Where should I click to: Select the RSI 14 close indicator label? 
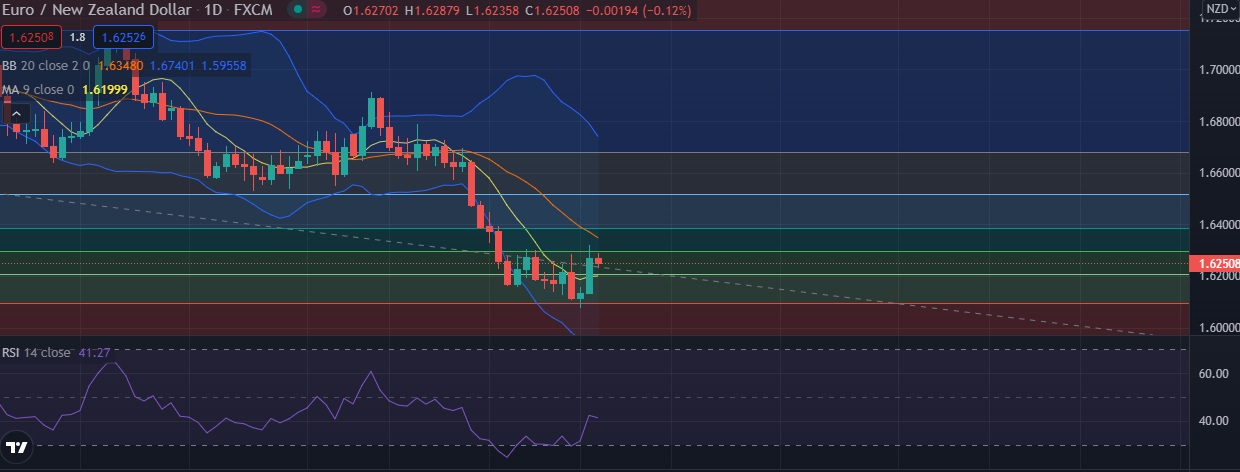point(36,353)
